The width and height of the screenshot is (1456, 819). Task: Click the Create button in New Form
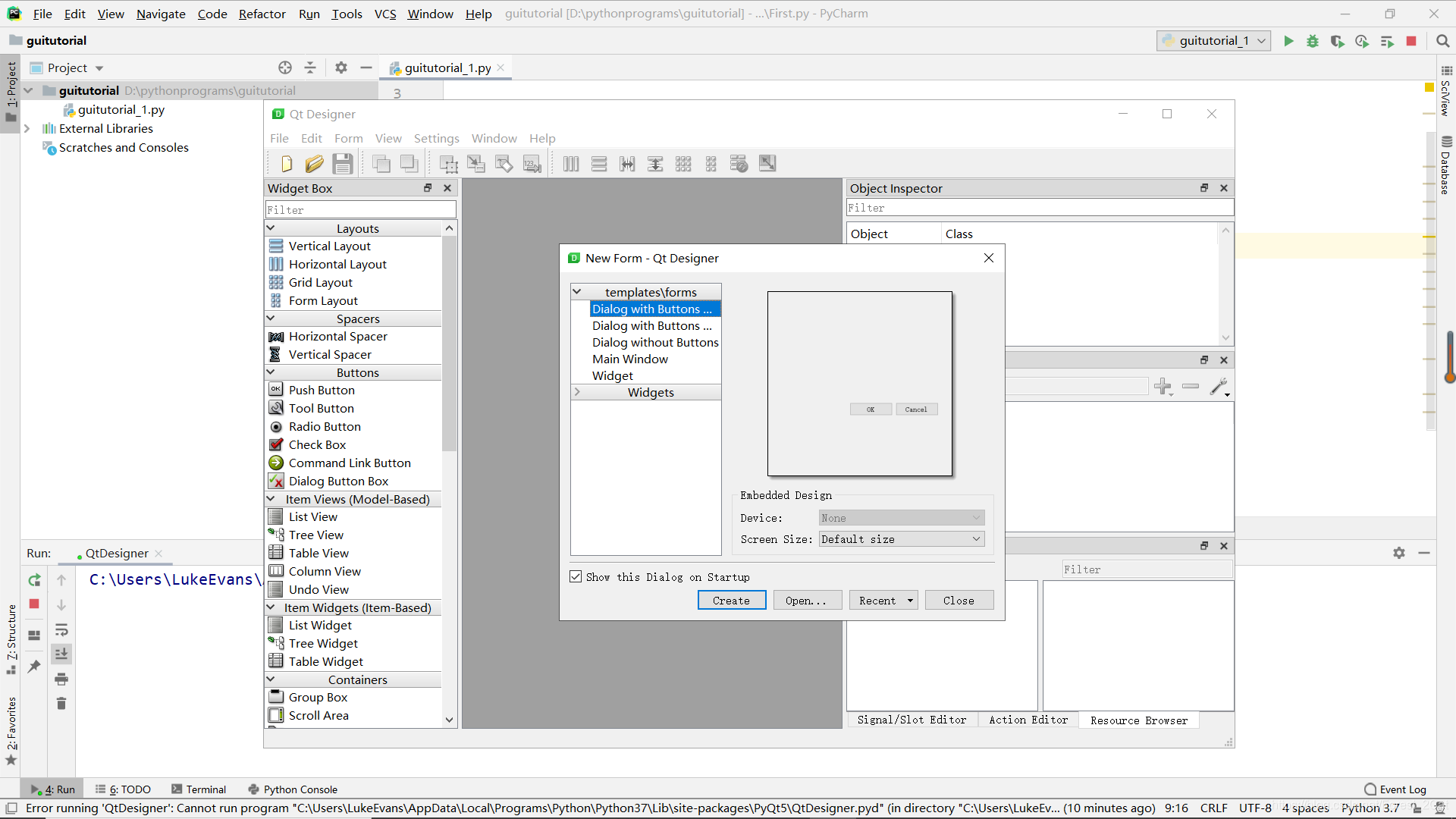(731, 600)
